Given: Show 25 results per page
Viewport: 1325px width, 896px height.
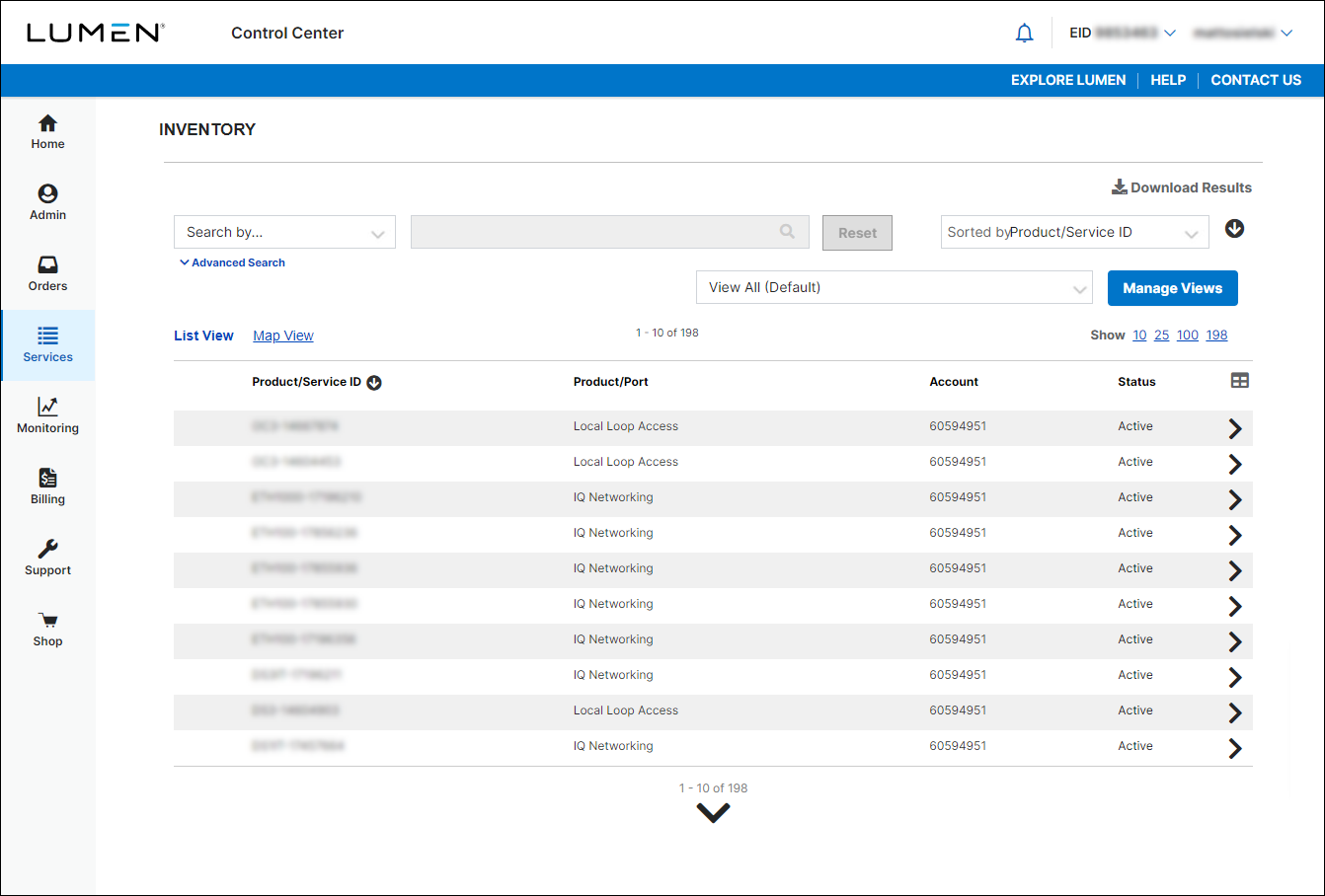Looking at the screenshot, I should [1161, 336].
